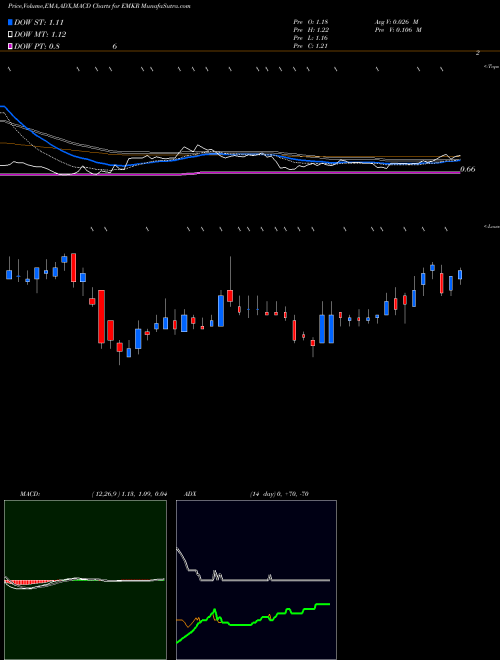Select the 'DOW PT: 0.8' legend text
Viewport: 500px width, 660px height.
point(37,46)
